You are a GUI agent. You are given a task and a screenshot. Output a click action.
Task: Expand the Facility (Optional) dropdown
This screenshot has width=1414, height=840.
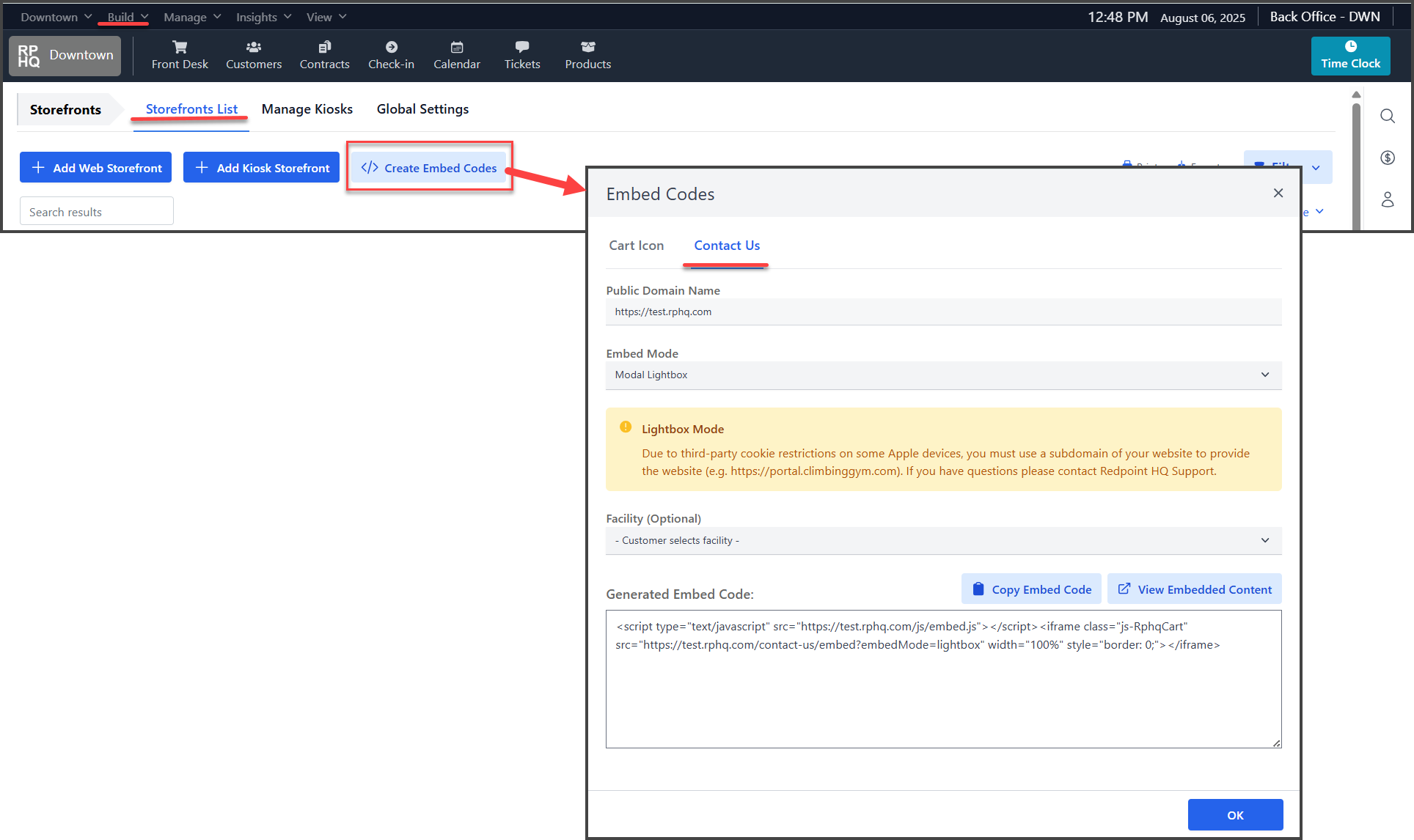pyautogui.click(x=943, y=540)
